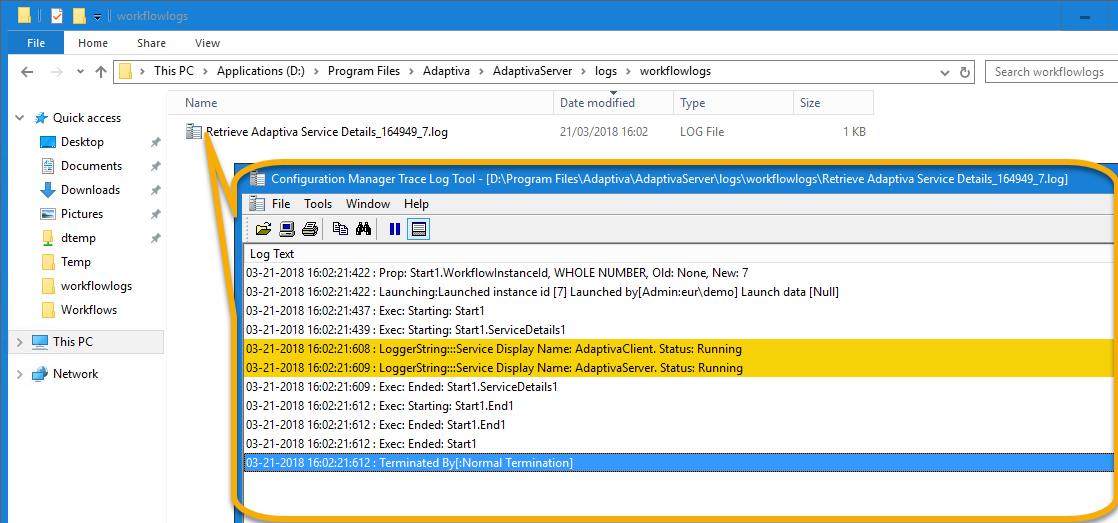1118x523 pixels.
Task: Open the Home ribbon tab
Action: [x=93, y=43]
